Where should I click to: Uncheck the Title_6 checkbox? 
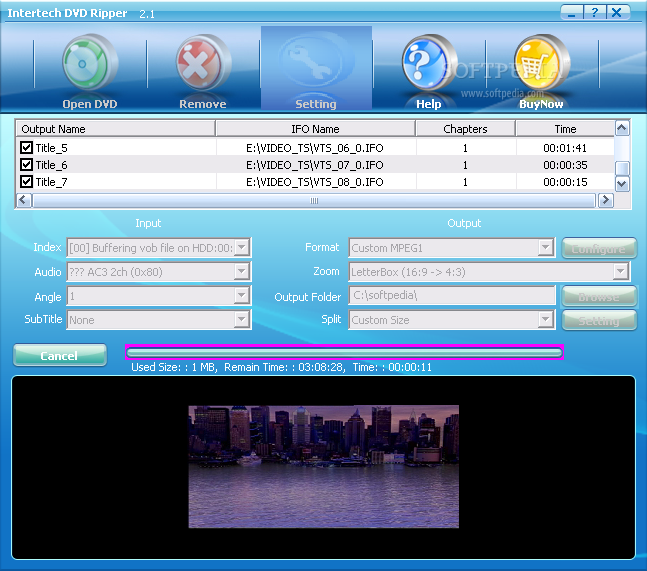[x=26, y=165]
